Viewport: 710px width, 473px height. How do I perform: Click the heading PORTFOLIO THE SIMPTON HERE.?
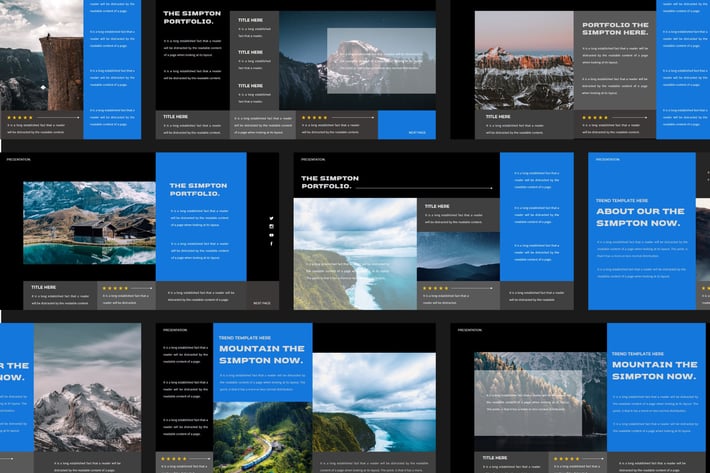coord(615,29)
